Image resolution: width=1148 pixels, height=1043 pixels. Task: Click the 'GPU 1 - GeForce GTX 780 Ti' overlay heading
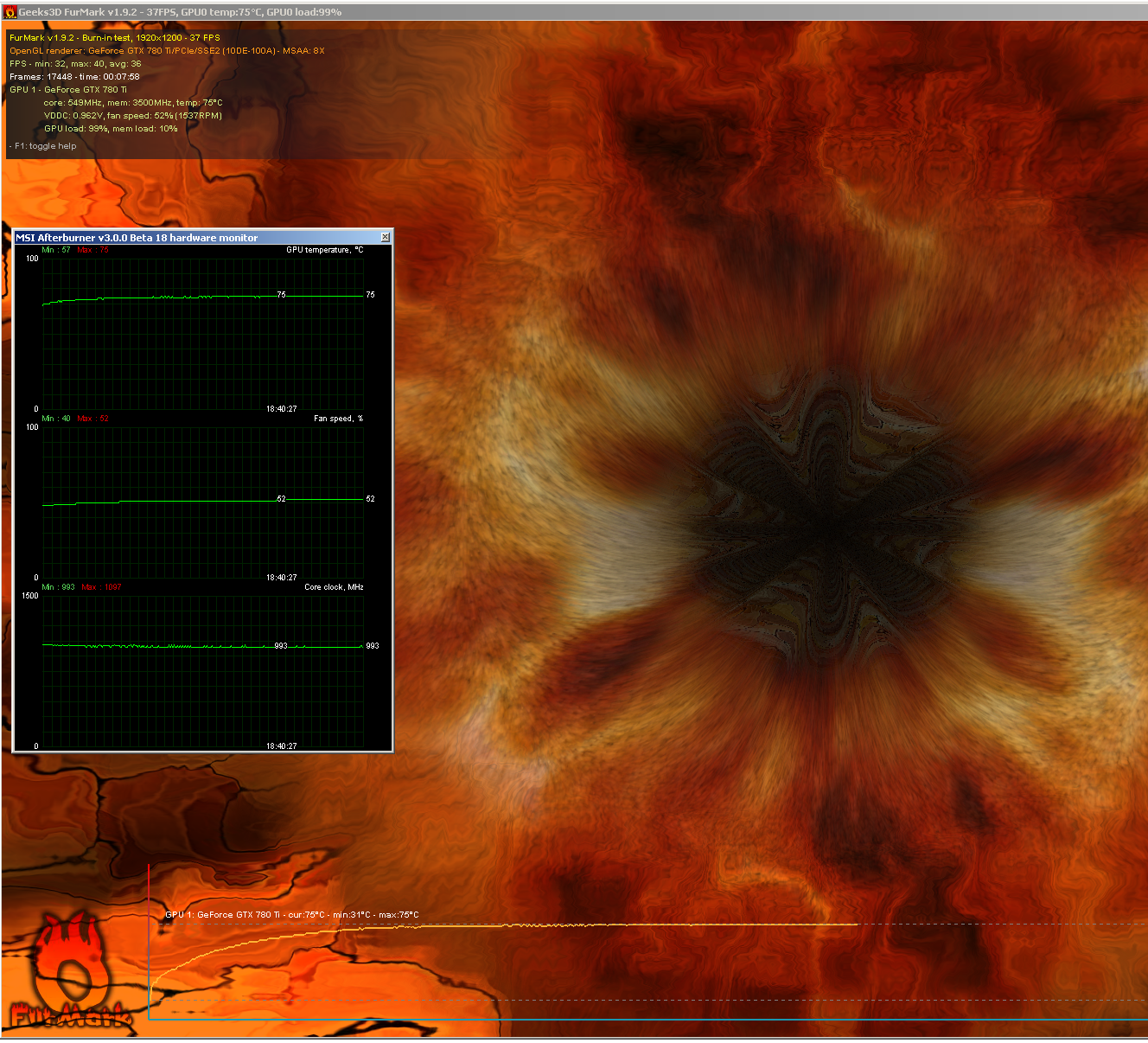[68, 90]
